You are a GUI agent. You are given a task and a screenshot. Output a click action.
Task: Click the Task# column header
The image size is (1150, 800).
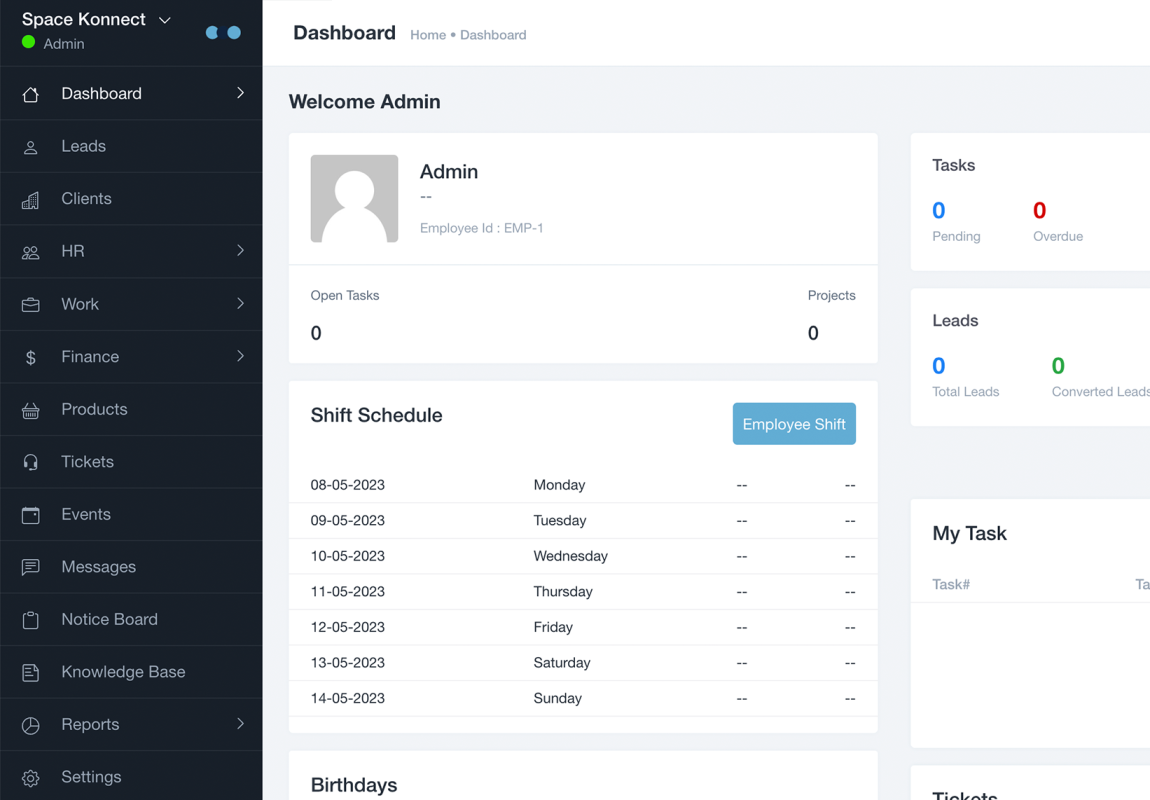(x=951, y=584)
